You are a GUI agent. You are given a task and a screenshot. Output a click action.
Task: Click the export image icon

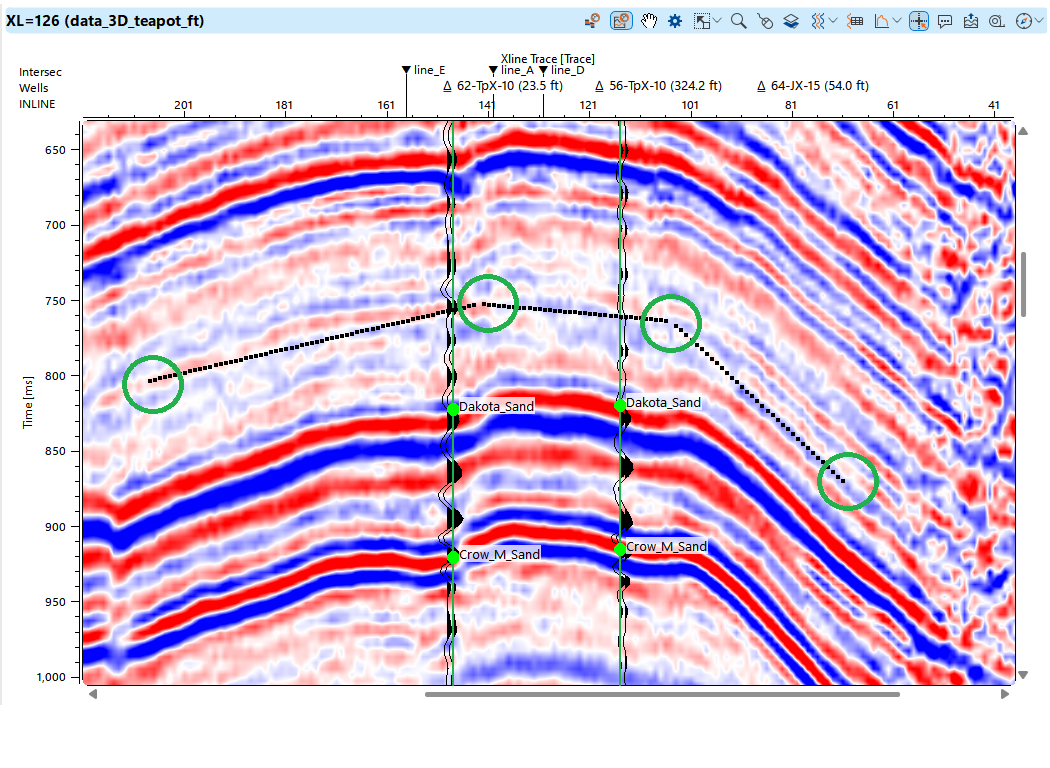coord(969,20)
